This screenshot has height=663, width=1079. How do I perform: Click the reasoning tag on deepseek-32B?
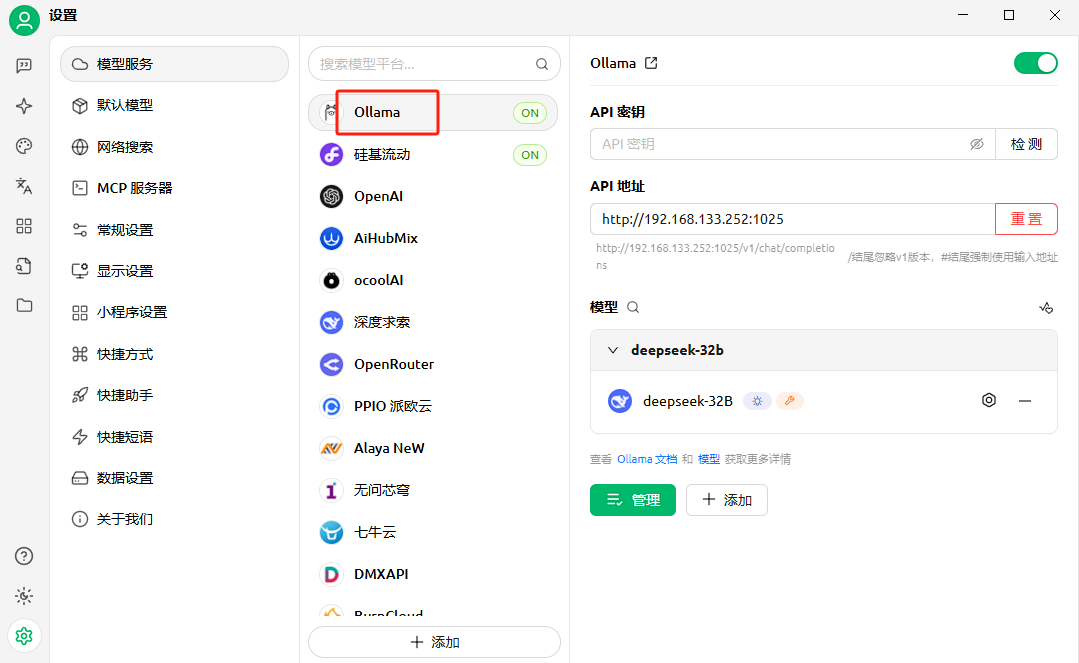pyautogui.click(x=757, y=401)
